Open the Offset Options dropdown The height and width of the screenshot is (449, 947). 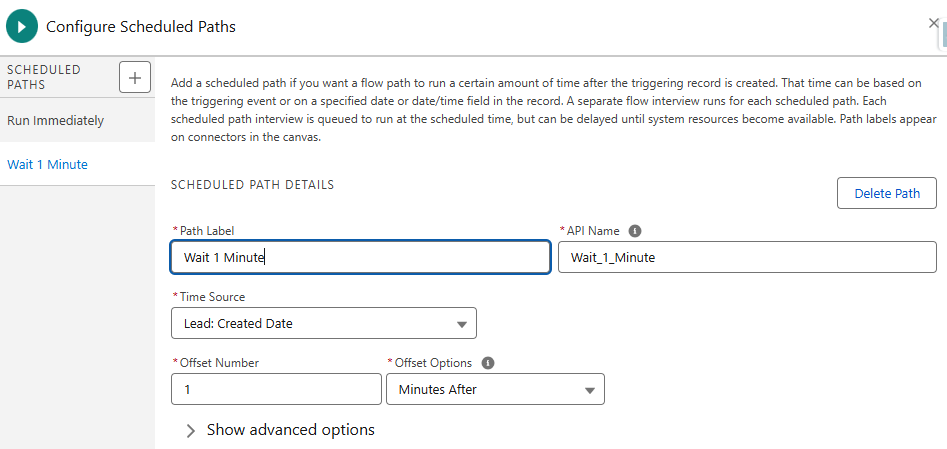pyautogui.click(x=495, y=389)
